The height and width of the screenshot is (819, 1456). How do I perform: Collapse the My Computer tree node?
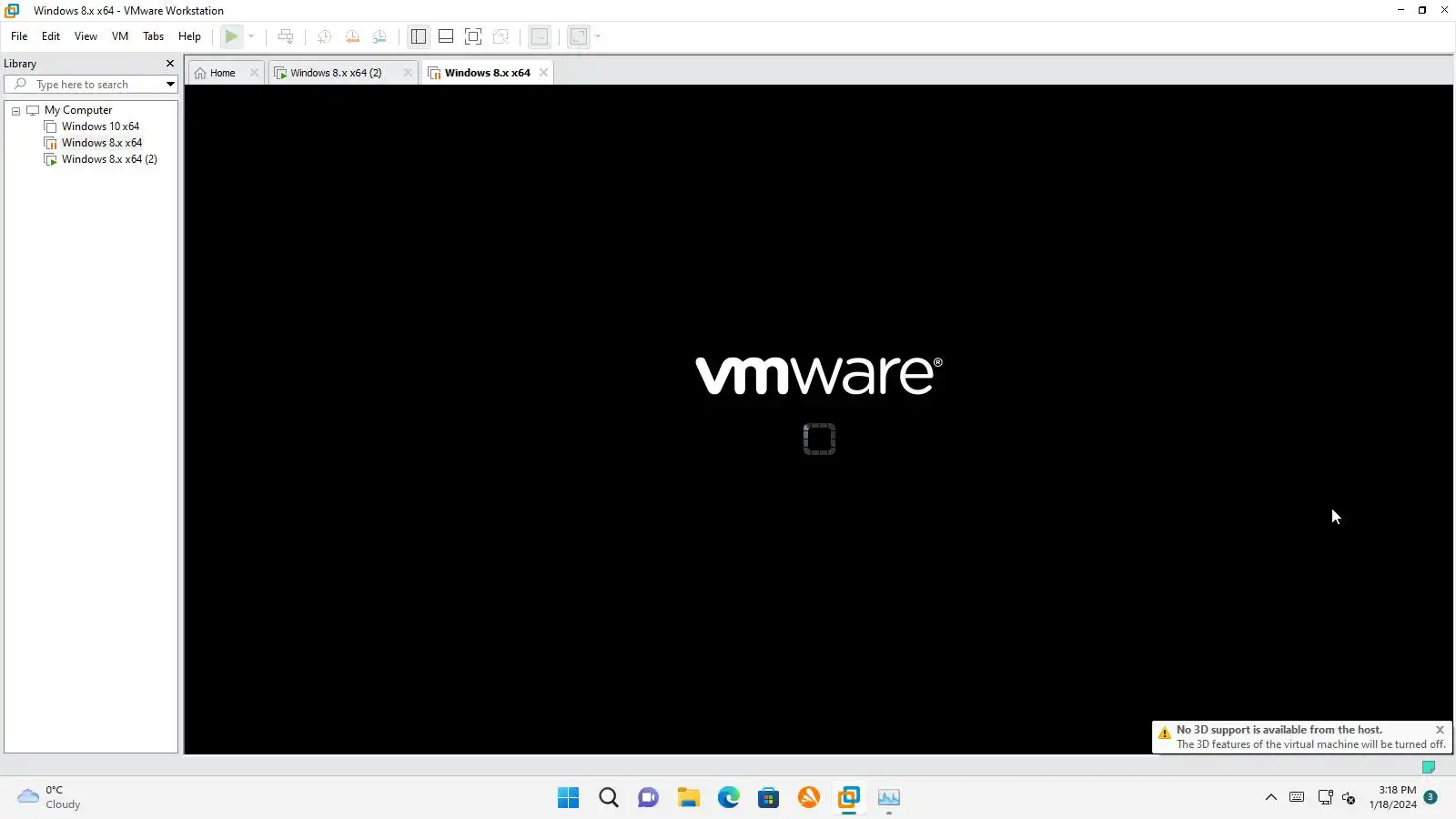tap(16, 111)
